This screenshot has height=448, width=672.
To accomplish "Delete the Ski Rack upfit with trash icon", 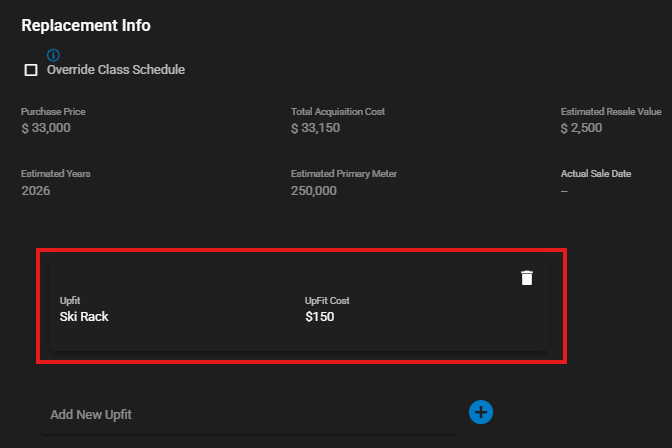I will coord(527,278).
